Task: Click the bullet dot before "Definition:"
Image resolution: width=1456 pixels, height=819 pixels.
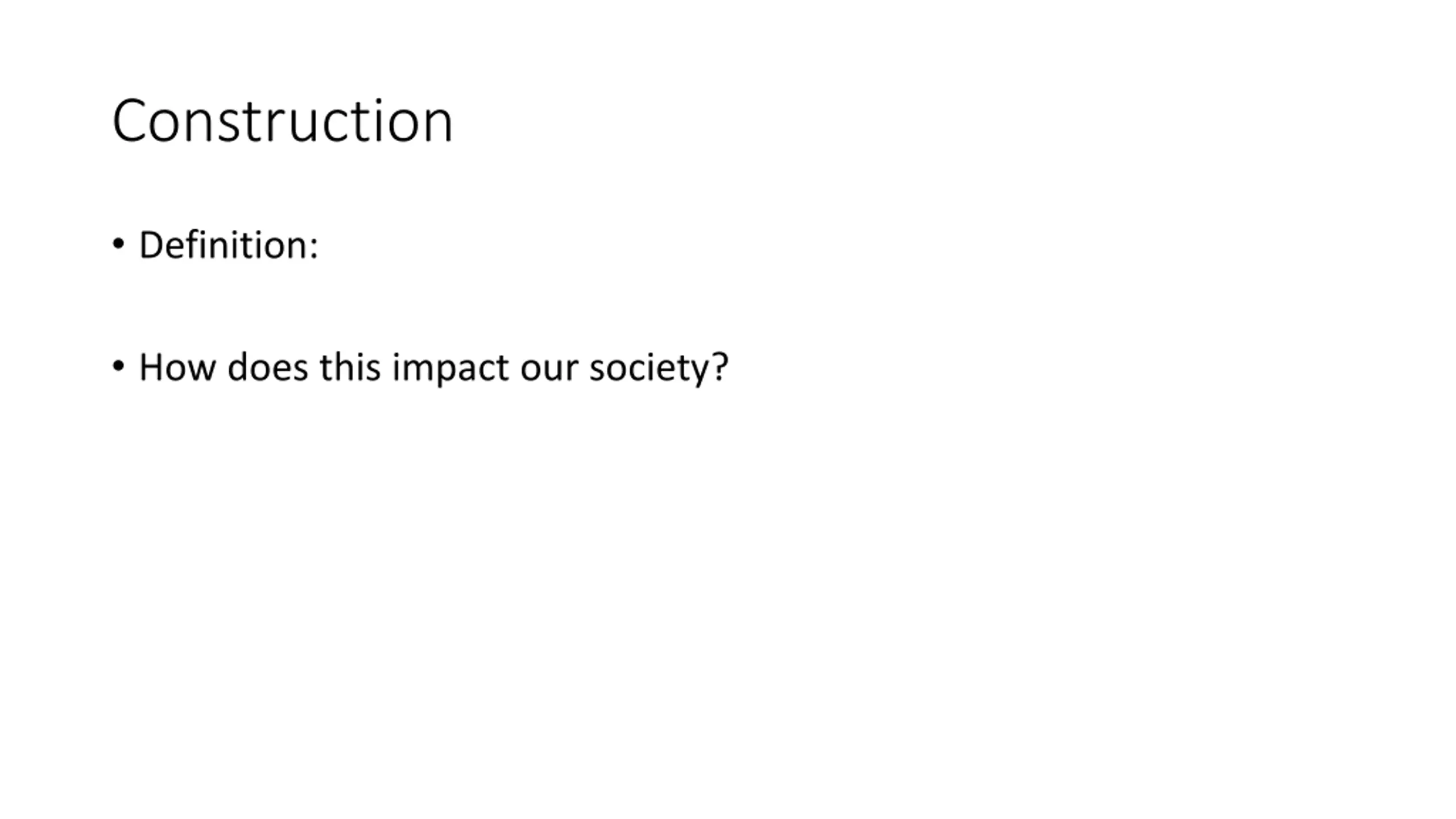Action: [x=118, y=245]
